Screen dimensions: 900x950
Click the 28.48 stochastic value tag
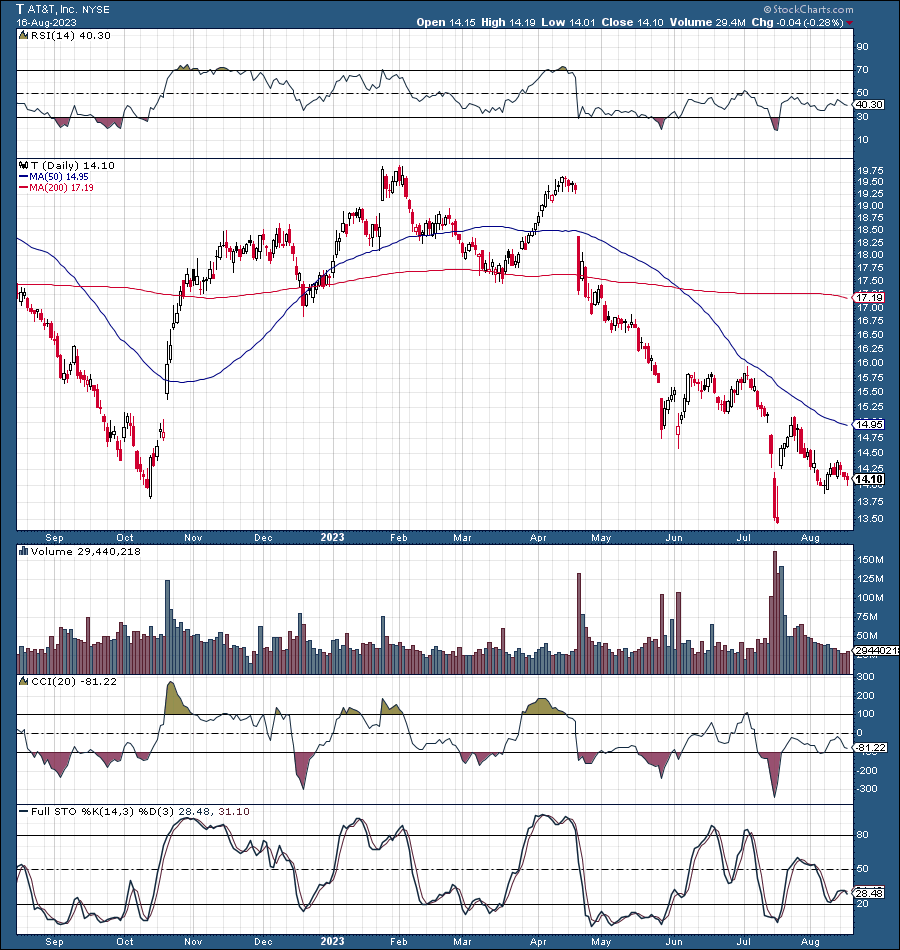[x=869, y=893]
